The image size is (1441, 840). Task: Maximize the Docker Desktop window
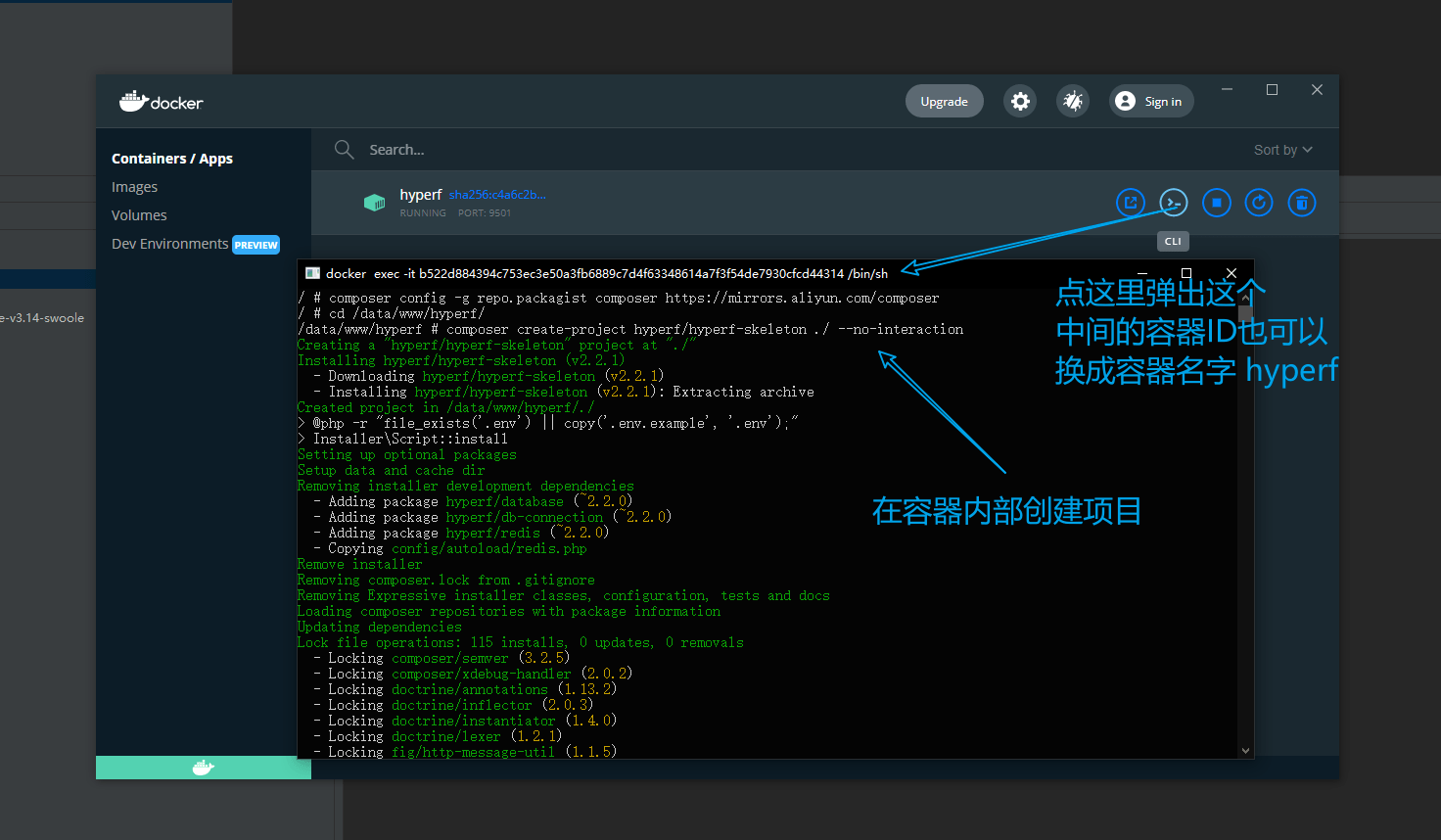[x=1272, y=89]
